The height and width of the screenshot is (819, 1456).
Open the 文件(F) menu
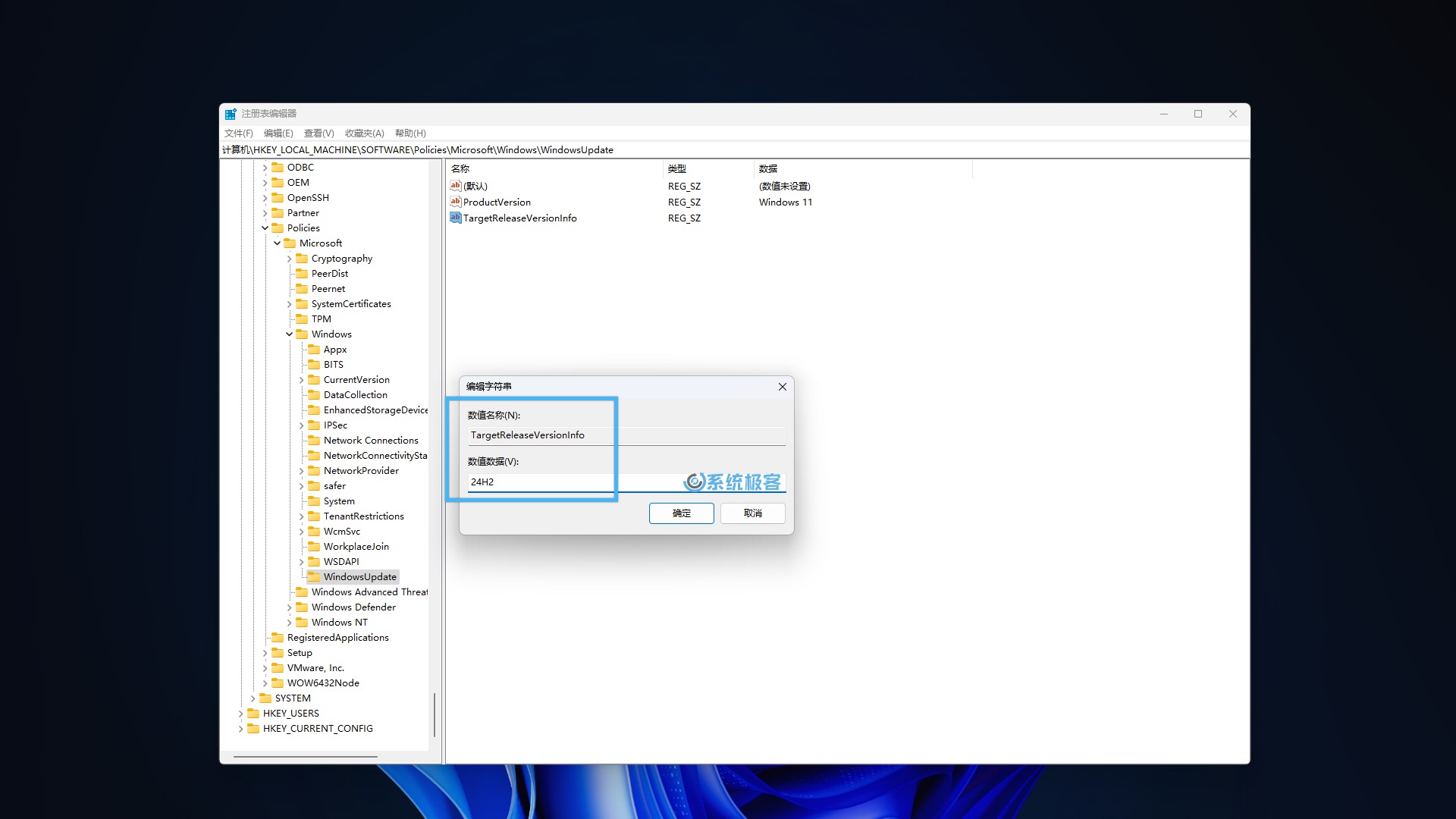click(x=239, y=133)
